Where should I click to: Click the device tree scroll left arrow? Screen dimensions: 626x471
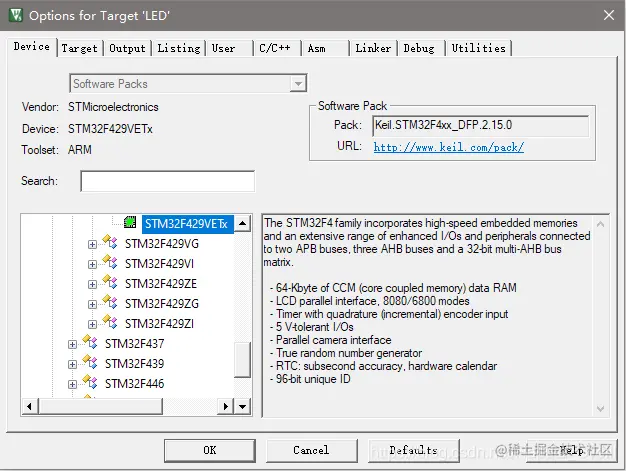(30, 407)
